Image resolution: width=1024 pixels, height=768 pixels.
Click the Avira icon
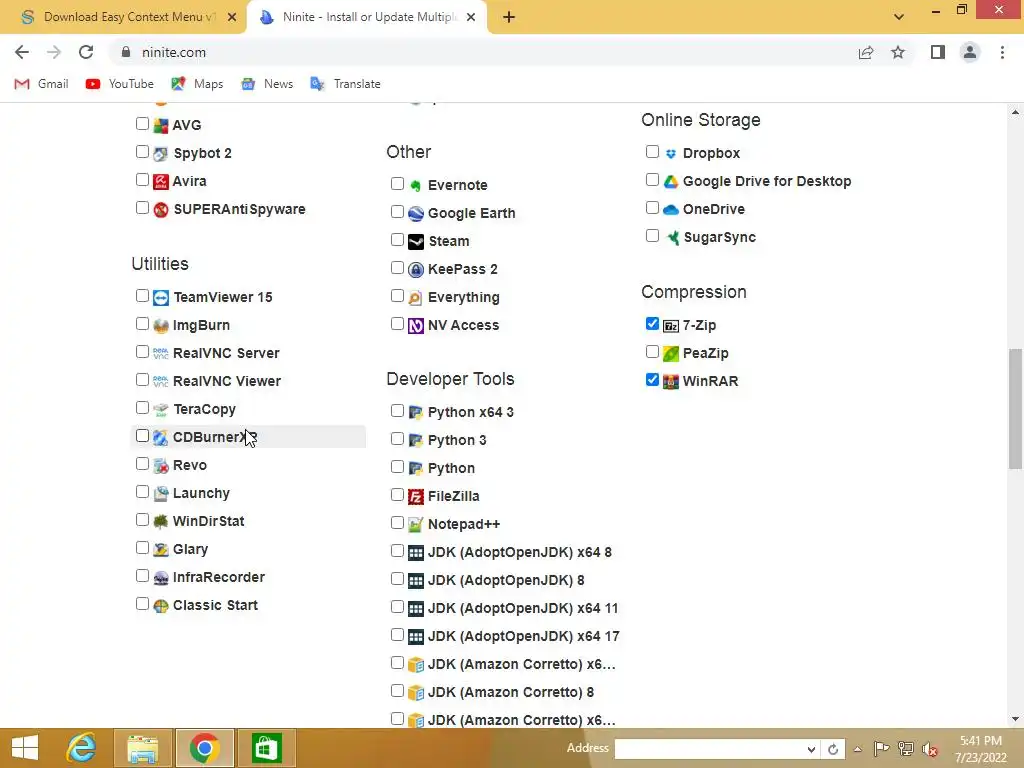161,182
